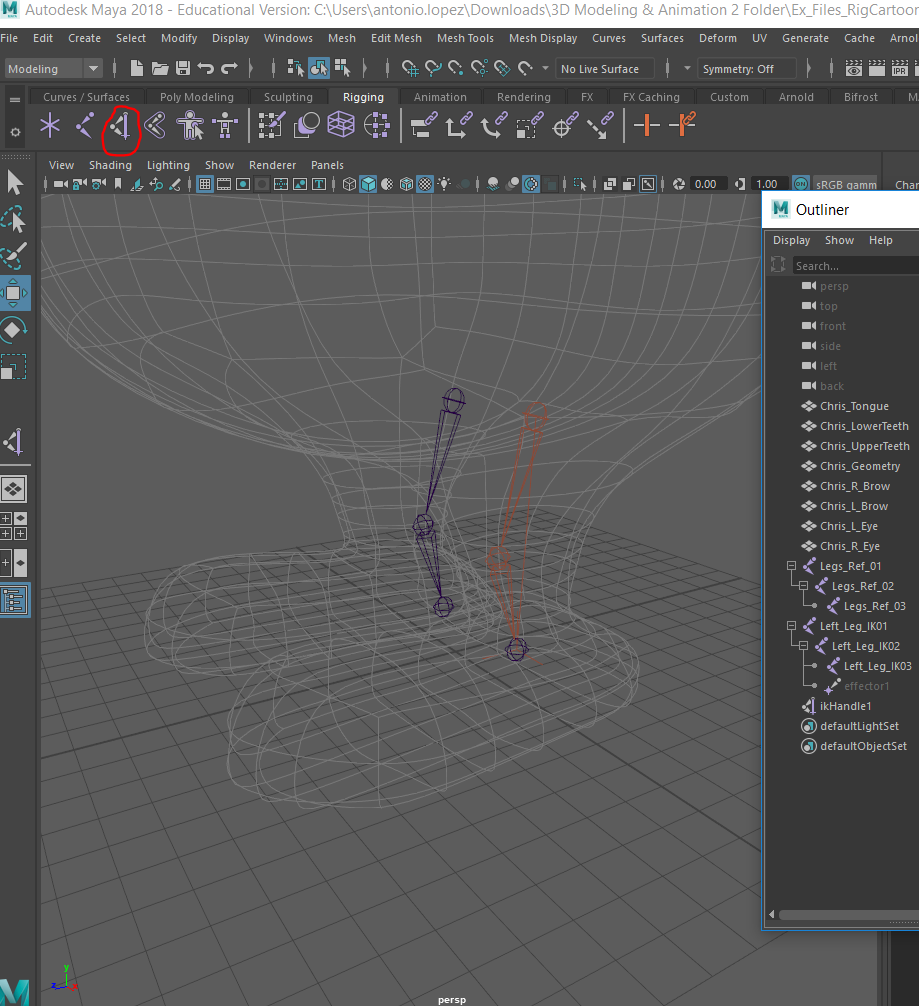Screen dimensions: 919x1006
Task: Open the Windows menu
Action: click(288, 38)
